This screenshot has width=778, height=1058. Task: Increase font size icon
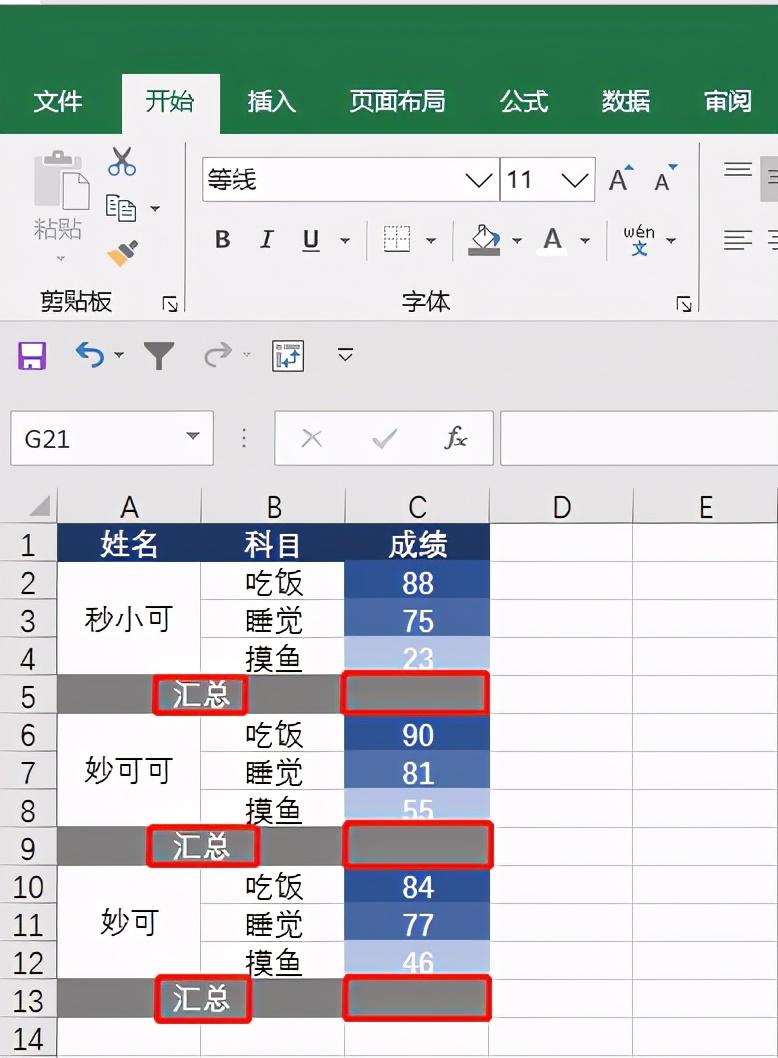tap(621, 179)
